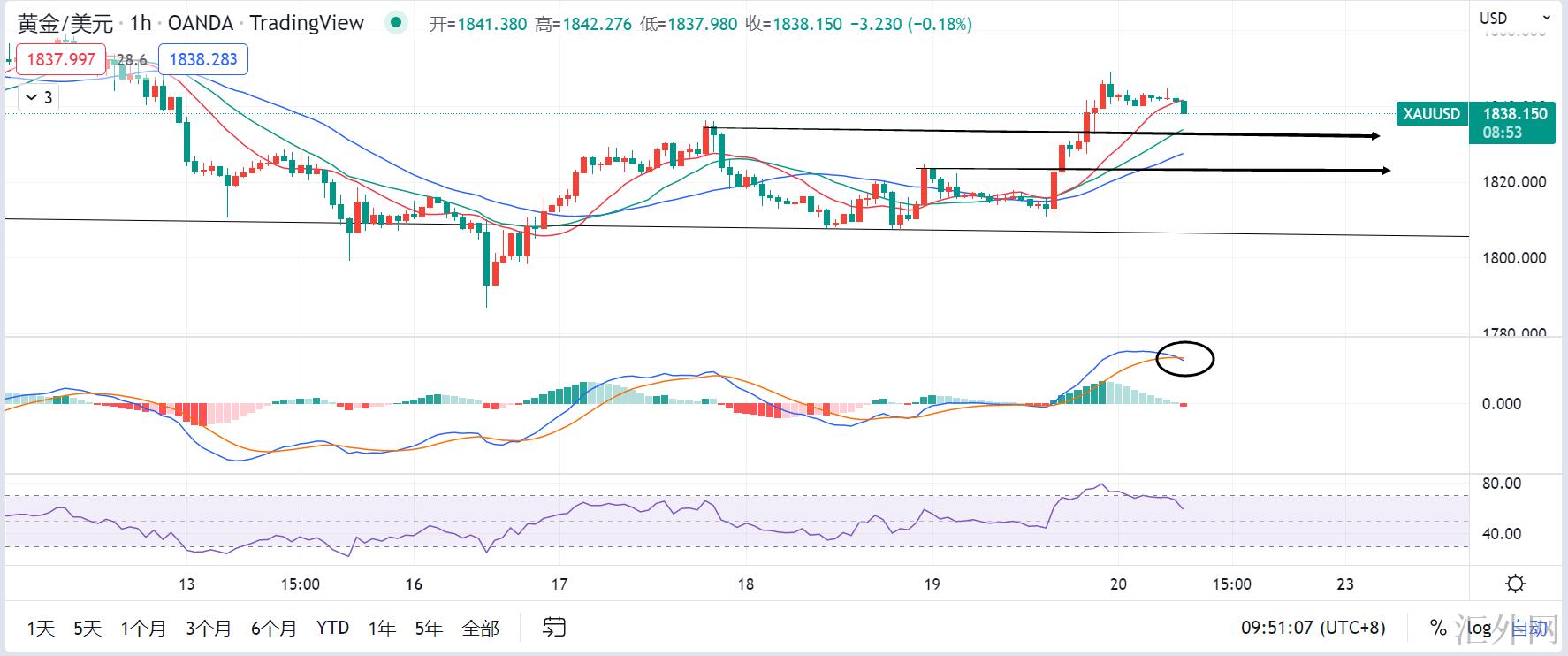Click the XAUUSD price label tag

coord(1432,114)
